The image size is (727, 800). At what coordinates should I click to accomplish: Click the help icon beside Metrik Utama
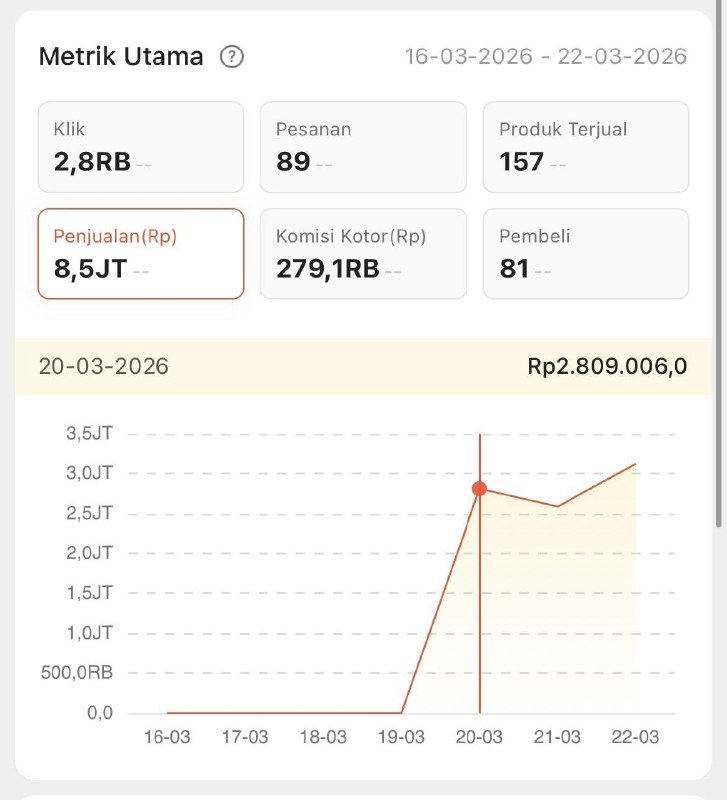click(x=231, y=56)
